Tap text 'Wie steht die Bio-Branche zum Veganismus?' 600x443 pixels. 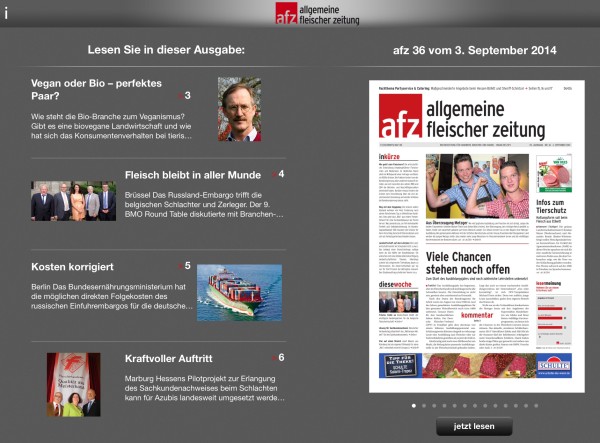click(108, 116)
